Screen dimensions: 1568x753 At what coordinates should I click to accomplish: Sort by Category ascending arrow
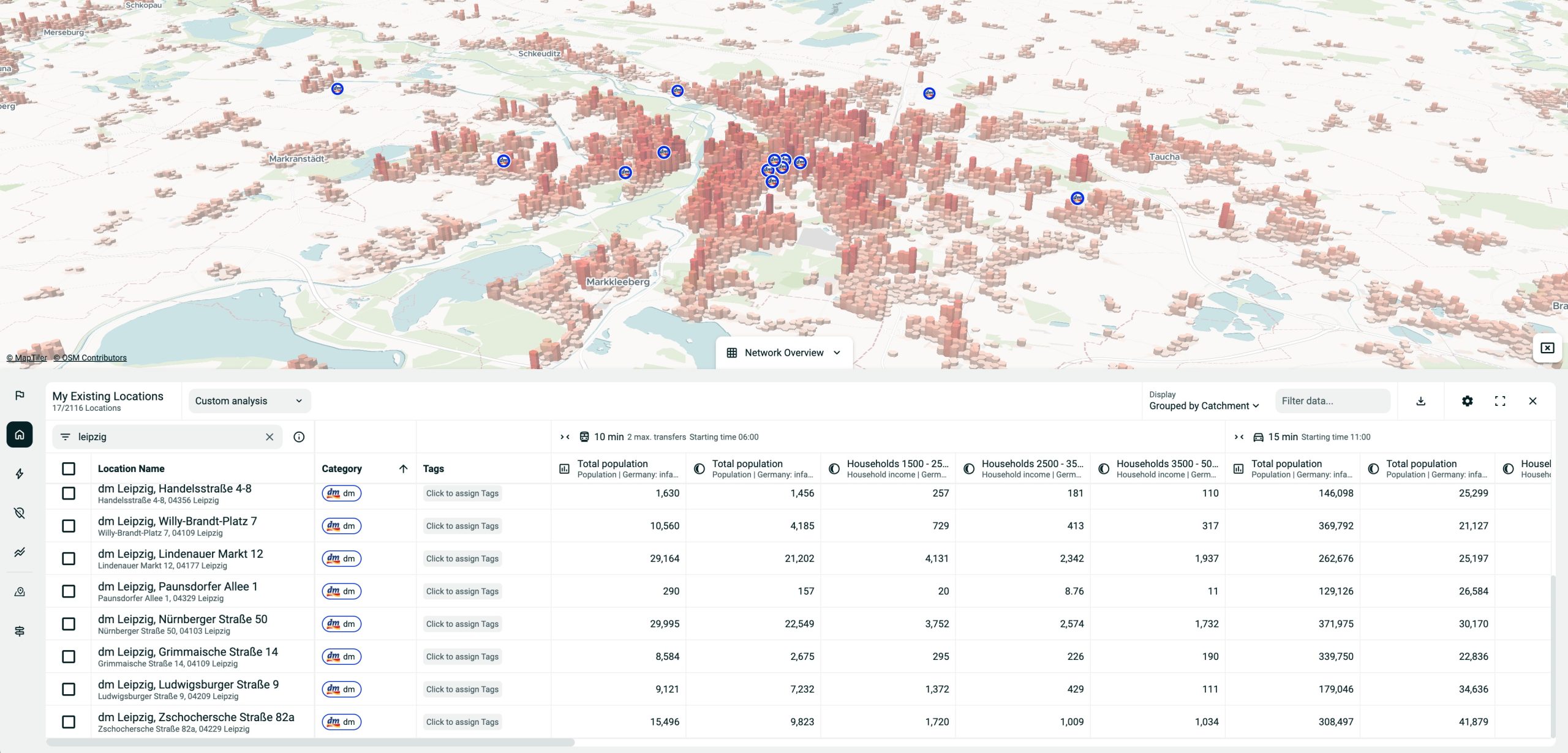[x=403, y=469]
